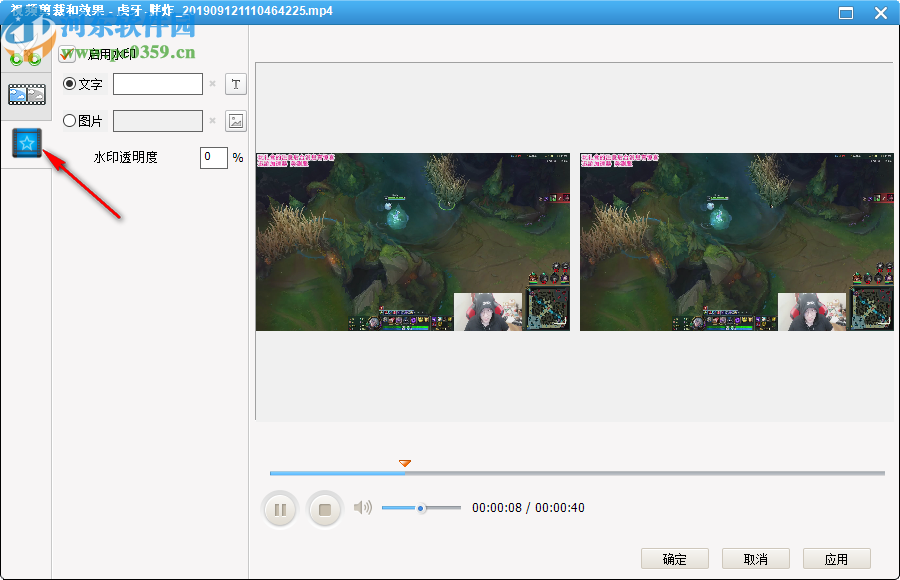Screen dimensions: 900x580
Task: Click inside the watermark text input box
Action: 157,84
